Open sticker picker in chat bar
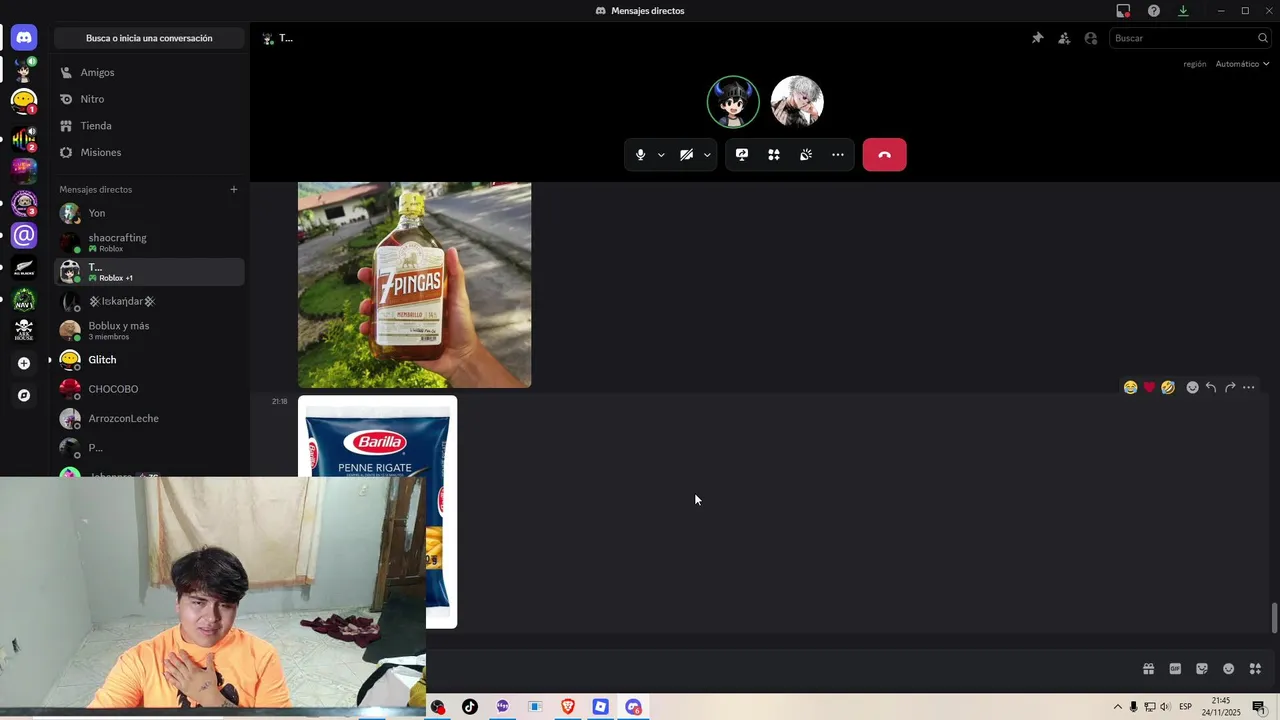Viewport: 1280px width, 720px height. point(1202,669)
